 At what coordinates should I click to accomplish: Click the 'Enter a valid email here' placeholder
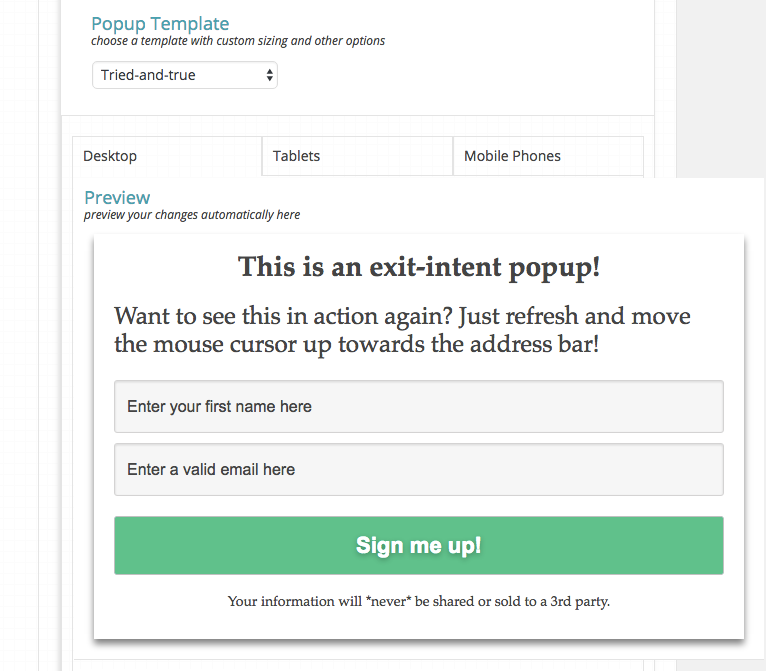pyautogui.click(x=211, y=469)
